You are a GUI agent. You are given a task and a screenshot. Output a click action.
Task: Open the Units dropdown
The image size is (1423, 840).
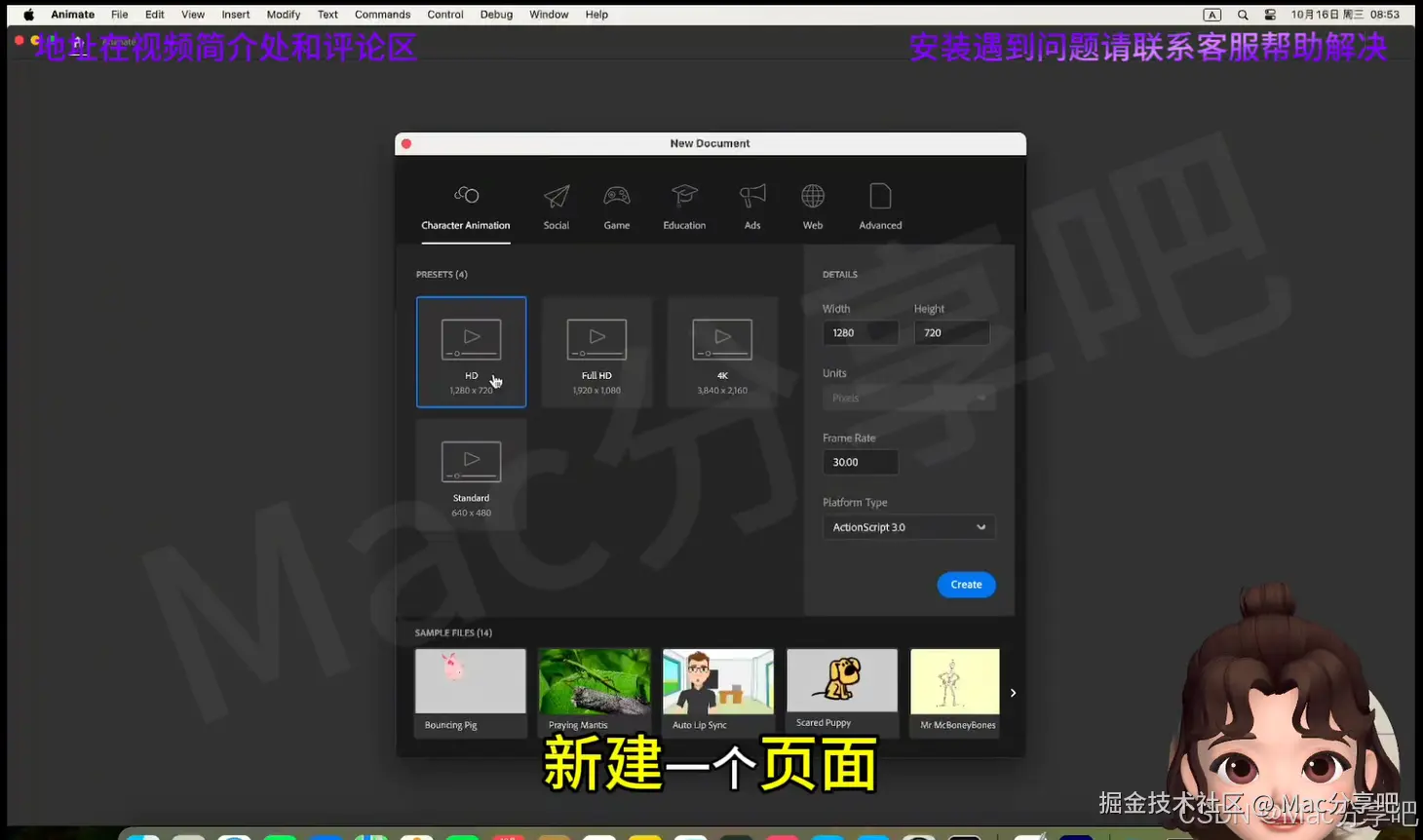pyautogui.click(x=907, y=397)
